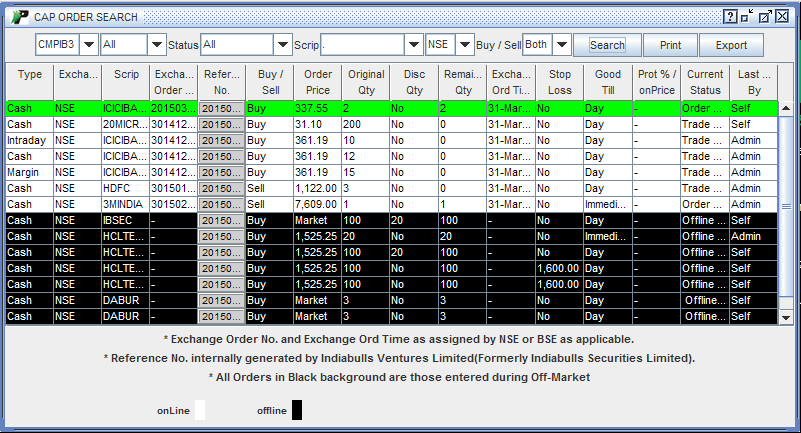Click the offline legend label
Image resolution: width=801 pixels, height=433 pixels.
272,411
